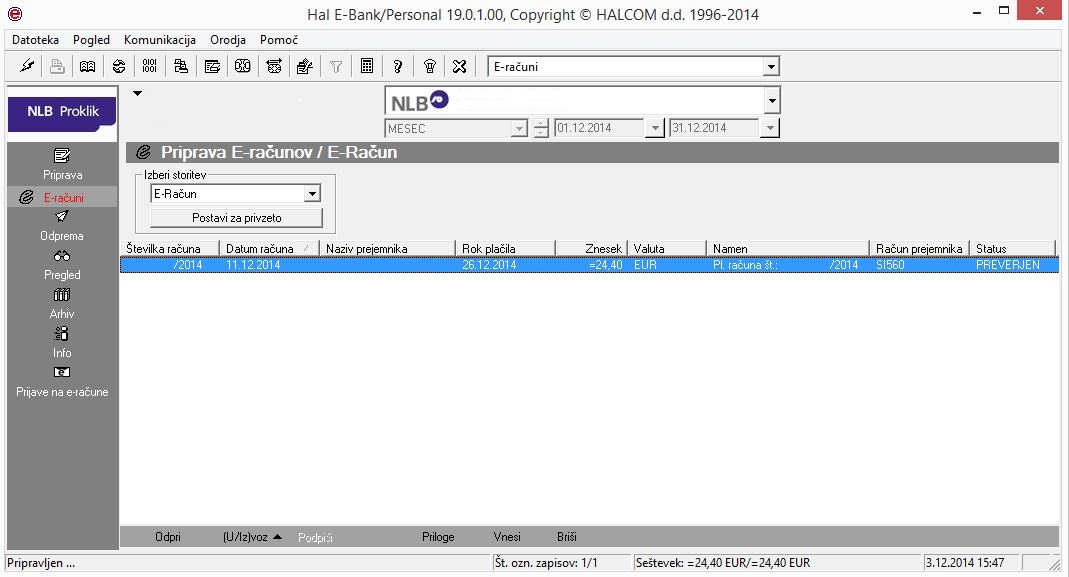This screenshot has width=1069, height=577.
Task: Select the invoice row dated 11.12.2014
Action: click(x=590, y=265)
